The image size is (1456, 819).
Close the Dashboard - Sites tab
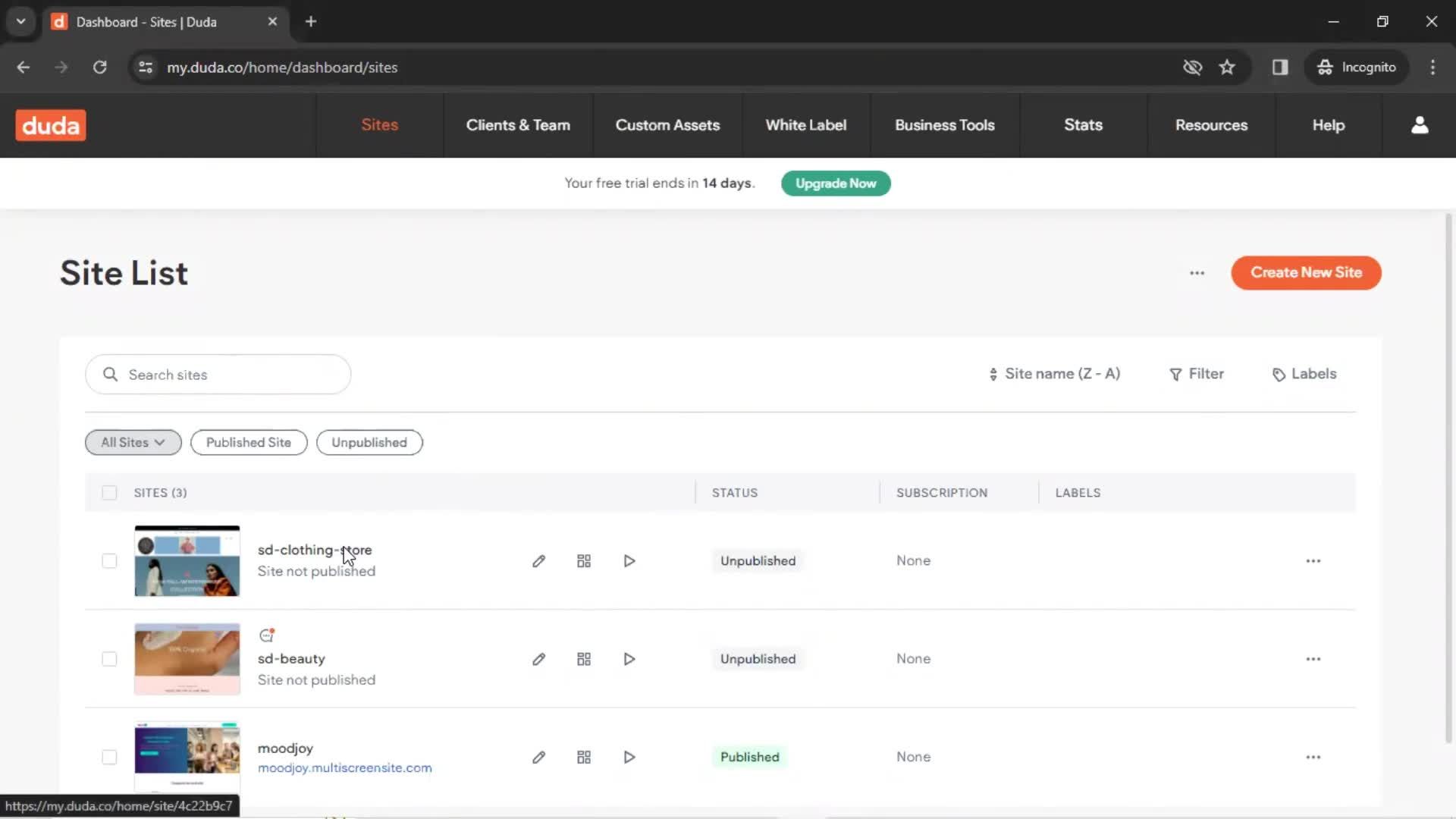click(x=272, y=21)
